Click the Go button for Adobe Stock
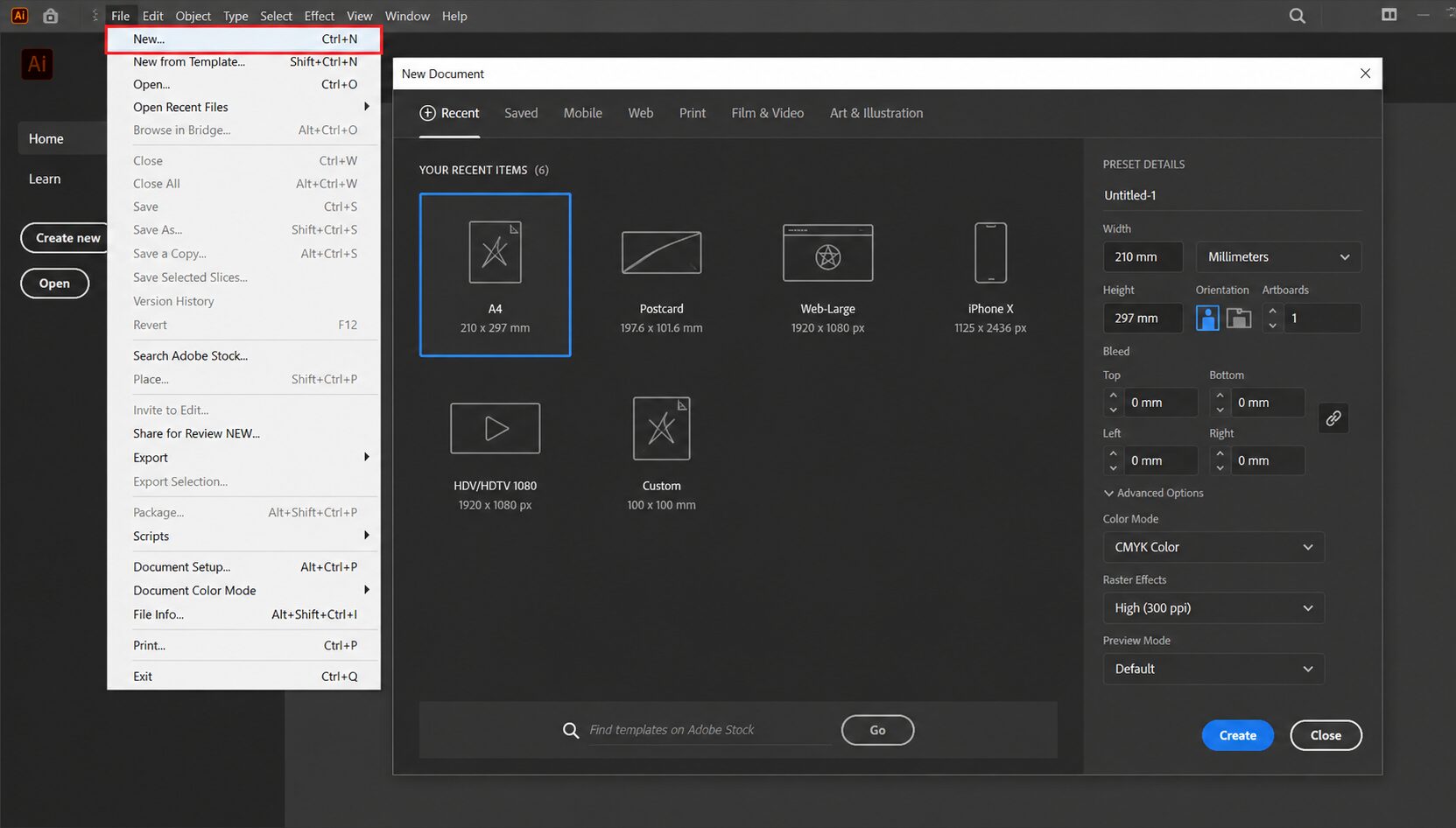The image size is (1456, 828). (x=877, y=730)
